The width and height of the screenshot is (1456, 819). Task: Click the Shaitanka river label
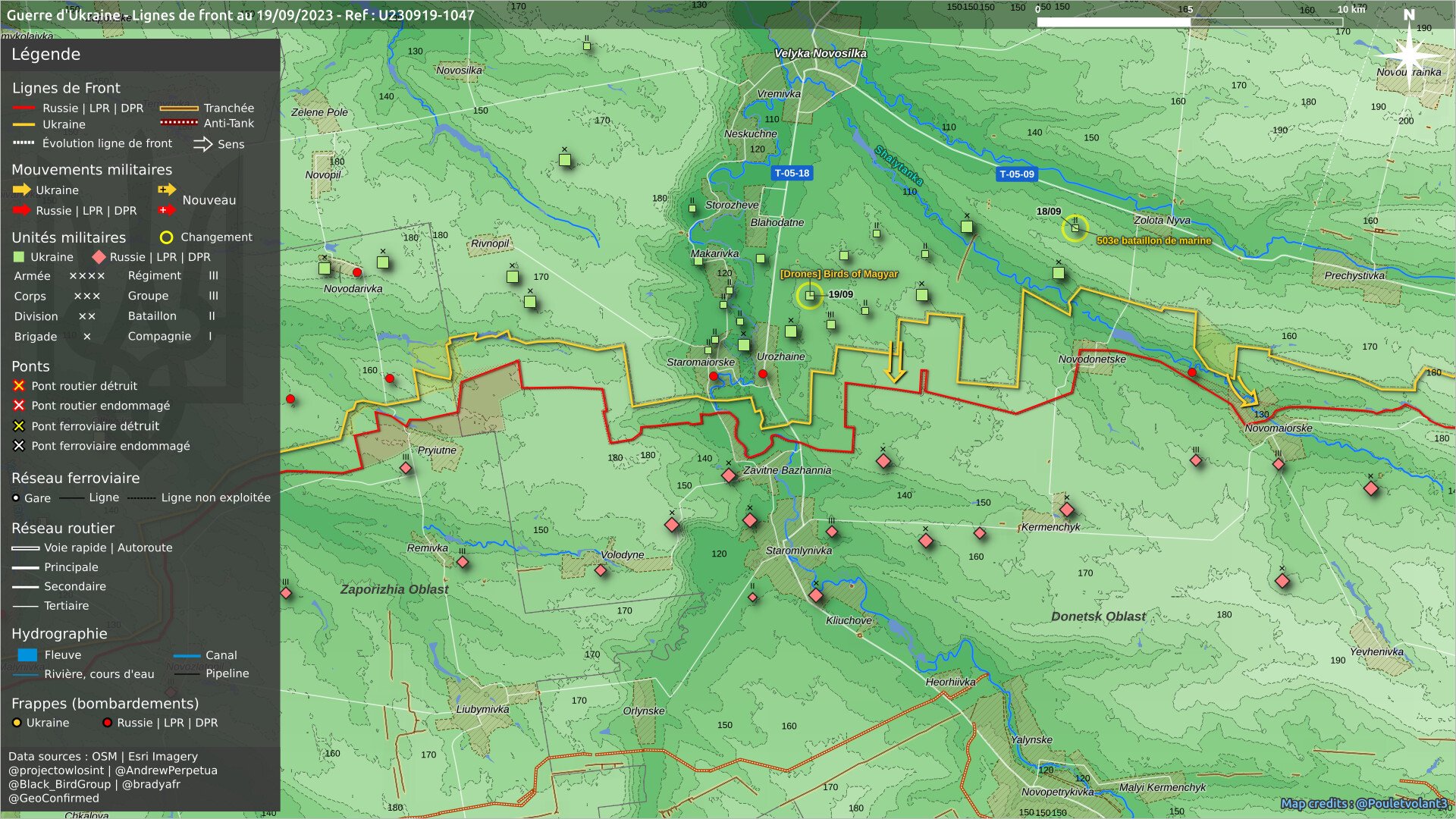point(899,165)
